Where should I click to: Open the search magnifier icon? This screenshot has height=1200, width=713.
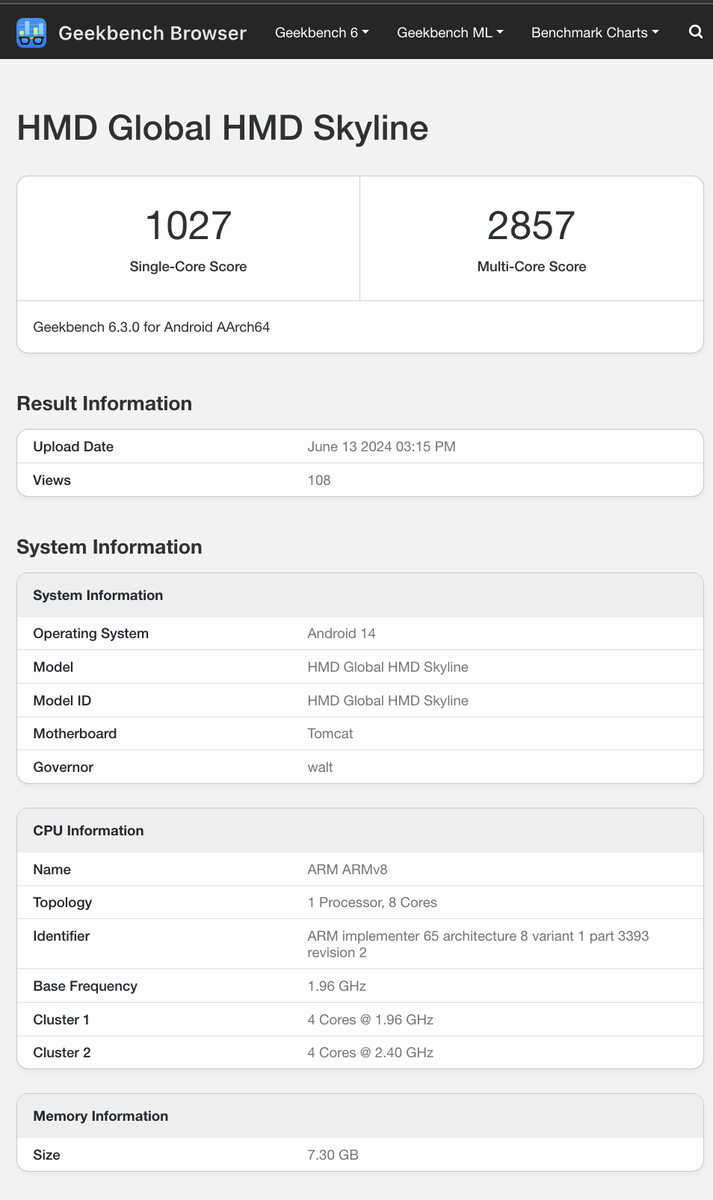(x=695, y=32)
